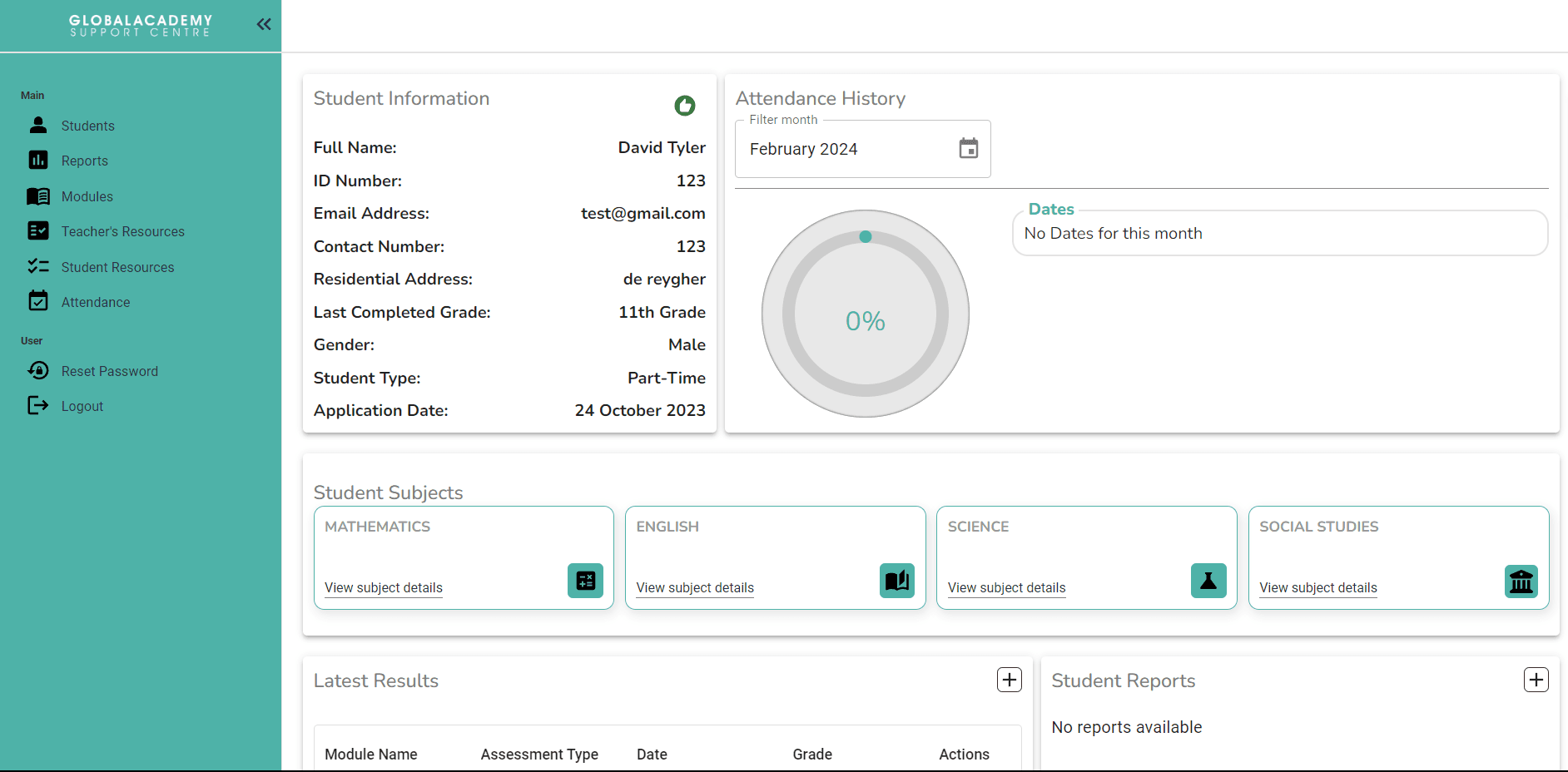This screenshot has height=772, width=1568.
Task: Click the Science flask icon
Action: click(x=1208, y=581)
